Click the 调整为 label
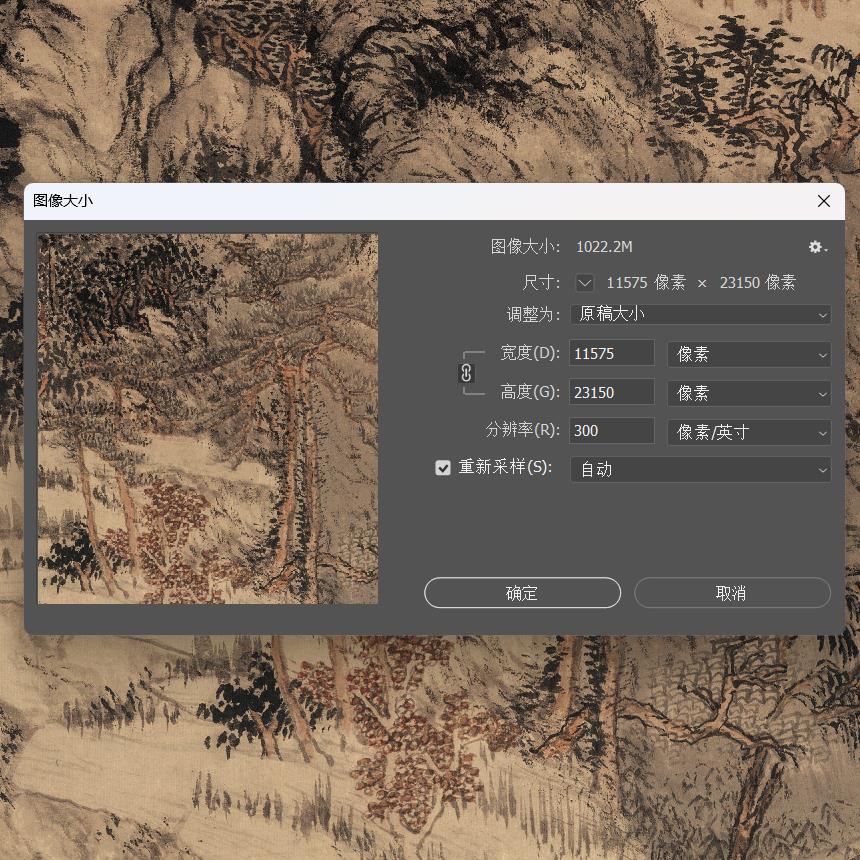This screenshot has height=860, width=860. point(533,315)
